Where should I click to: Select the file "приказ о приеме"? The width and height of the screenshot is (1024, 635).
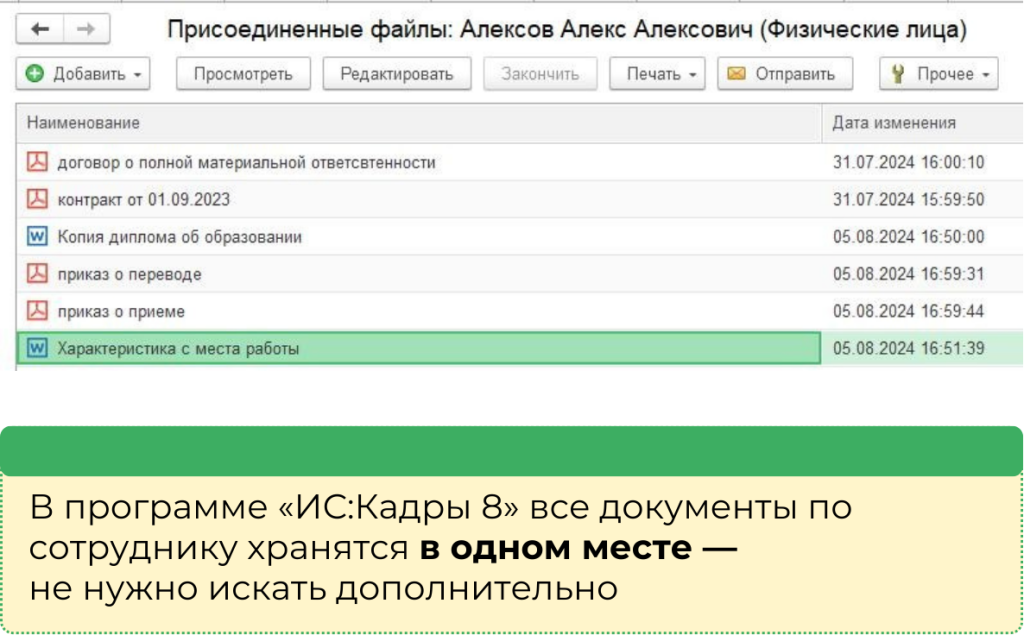point(120,311)
